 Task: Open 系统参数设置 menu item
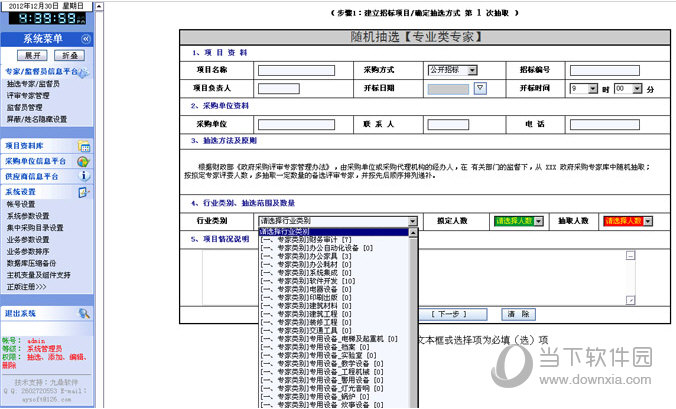(28, 216)
